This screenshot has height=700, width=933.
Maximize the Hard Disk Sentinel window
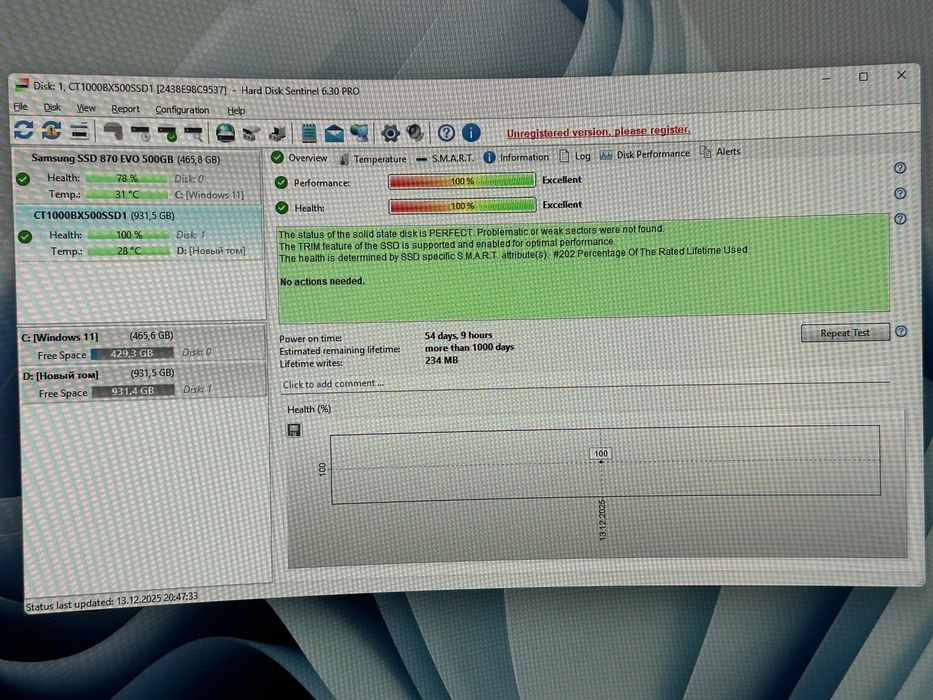click(863, 77)
